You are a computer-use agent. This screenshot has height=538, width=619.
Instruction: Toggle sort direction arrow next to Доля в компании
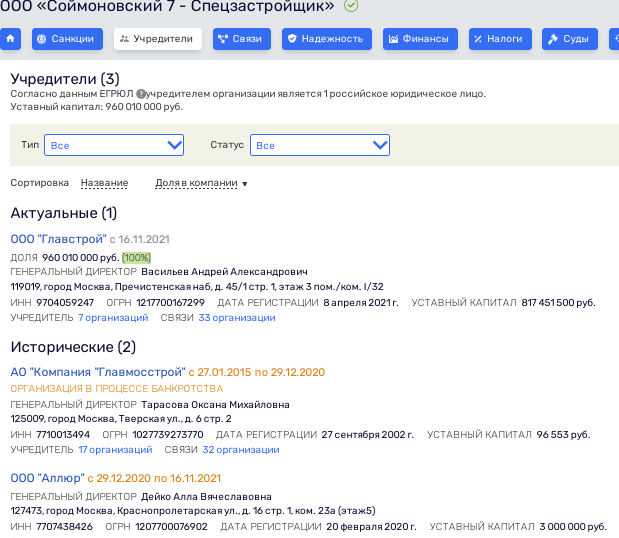pos(245,184)
